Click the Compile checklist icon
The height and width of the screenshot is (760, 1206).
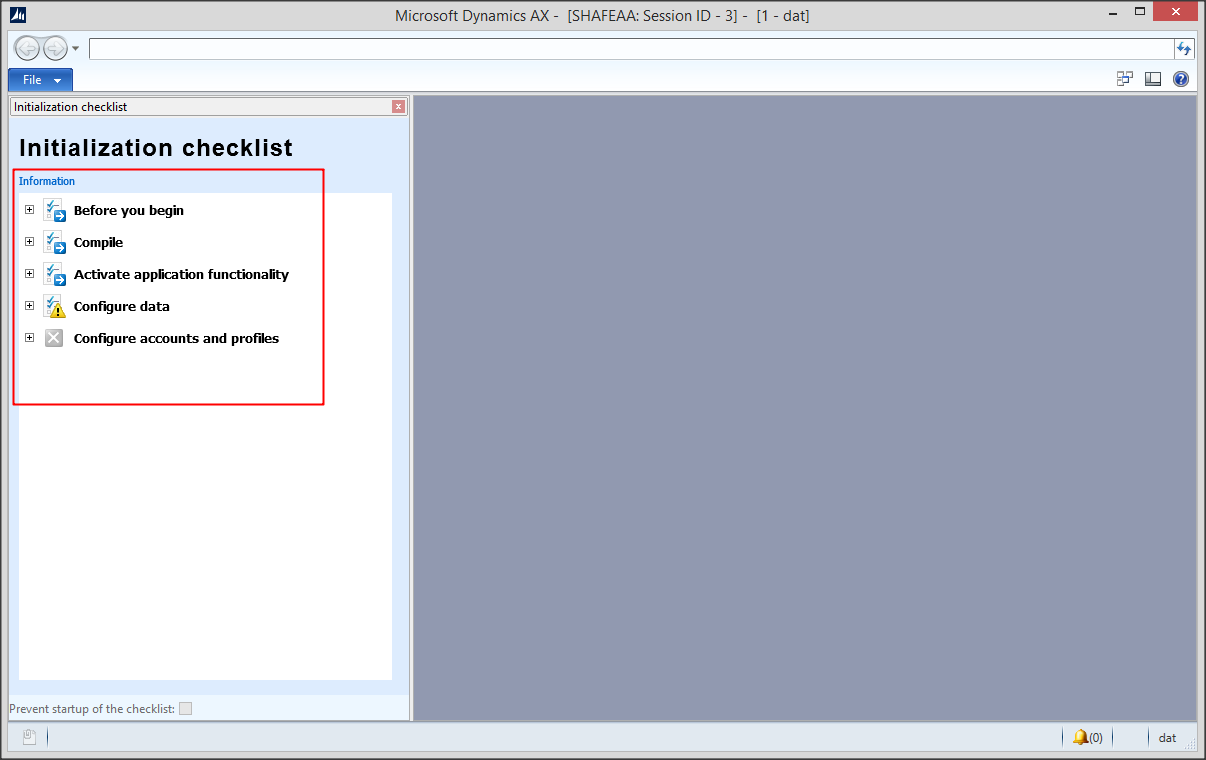(x=54, y=242)
